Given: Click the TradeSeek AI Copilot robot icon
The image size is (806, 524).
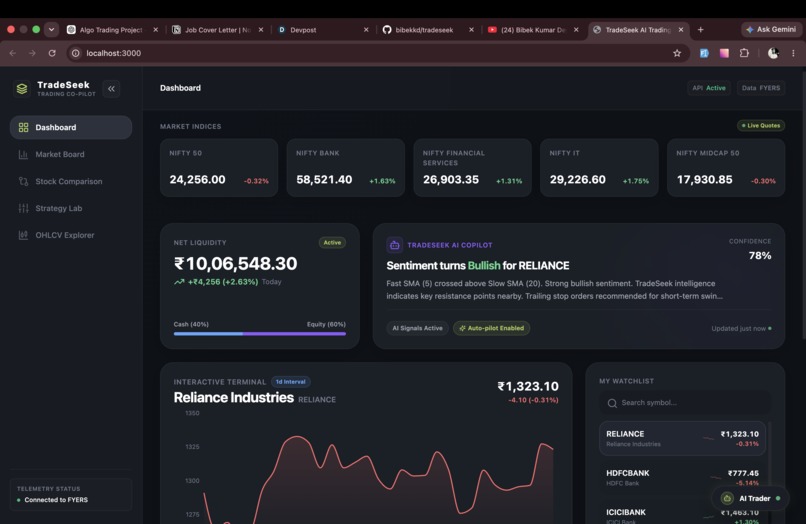Looking at the screenshot, I should point(394,245).
